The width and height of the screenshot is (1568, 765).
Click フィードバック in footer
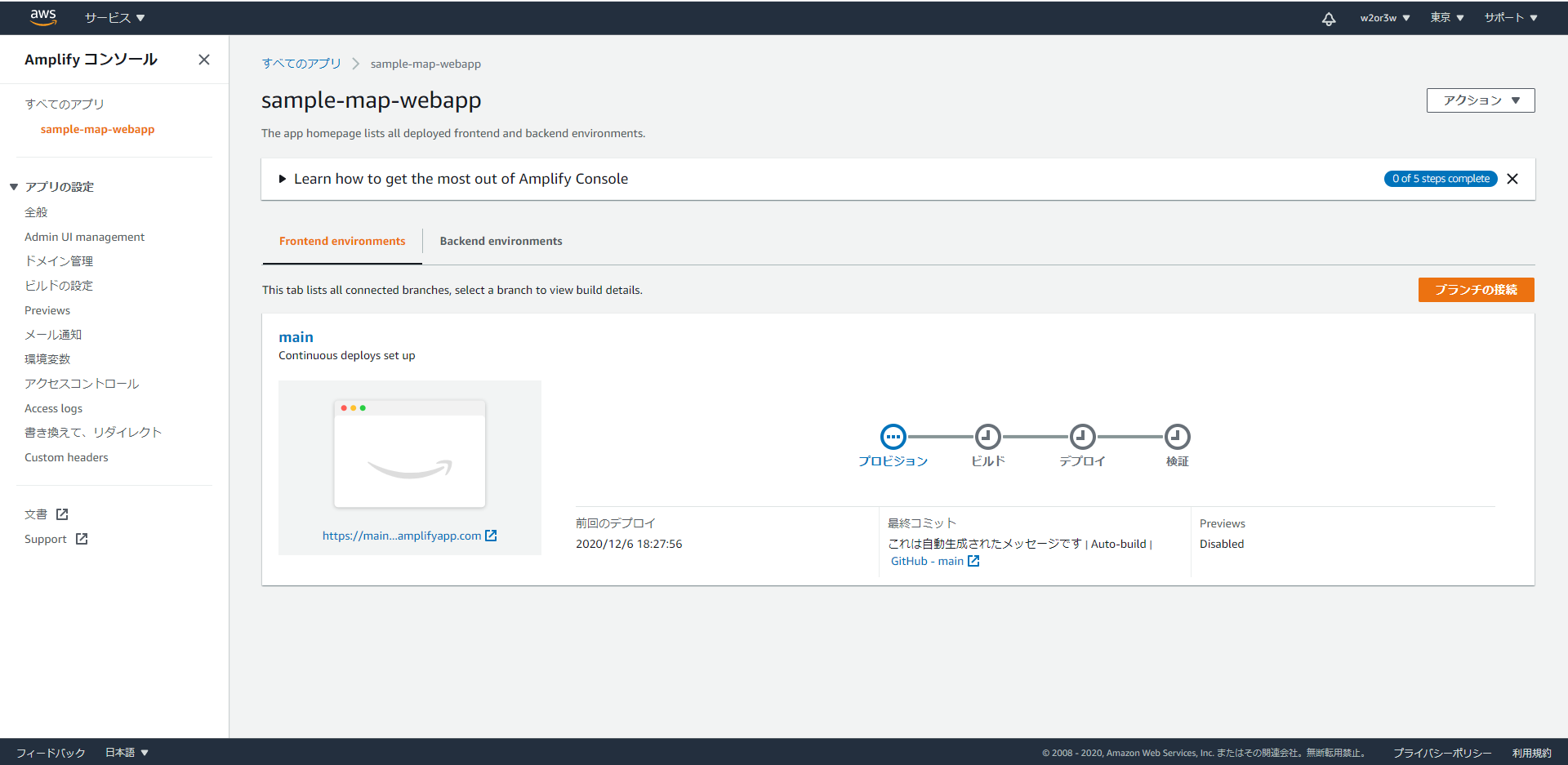(51, 753)
